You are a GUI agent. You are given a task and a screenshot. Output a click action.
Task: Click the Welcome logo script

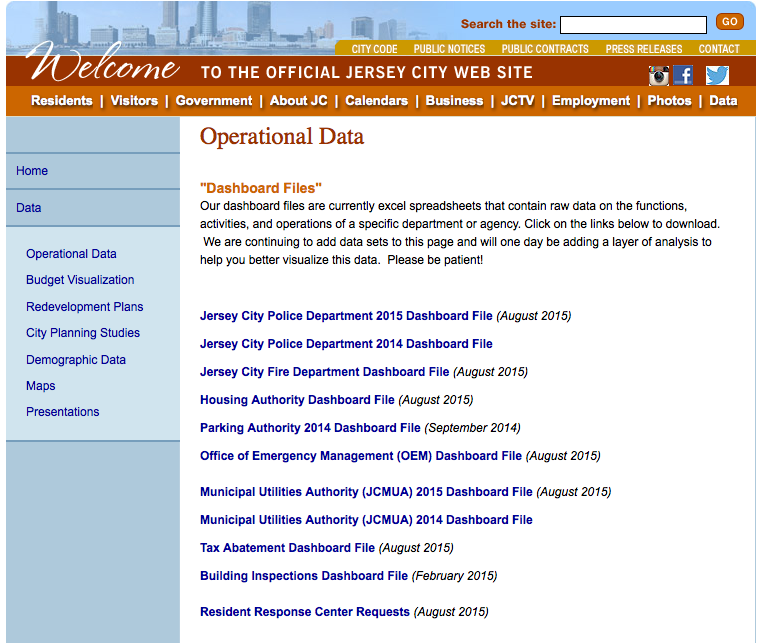coord(104,63)
